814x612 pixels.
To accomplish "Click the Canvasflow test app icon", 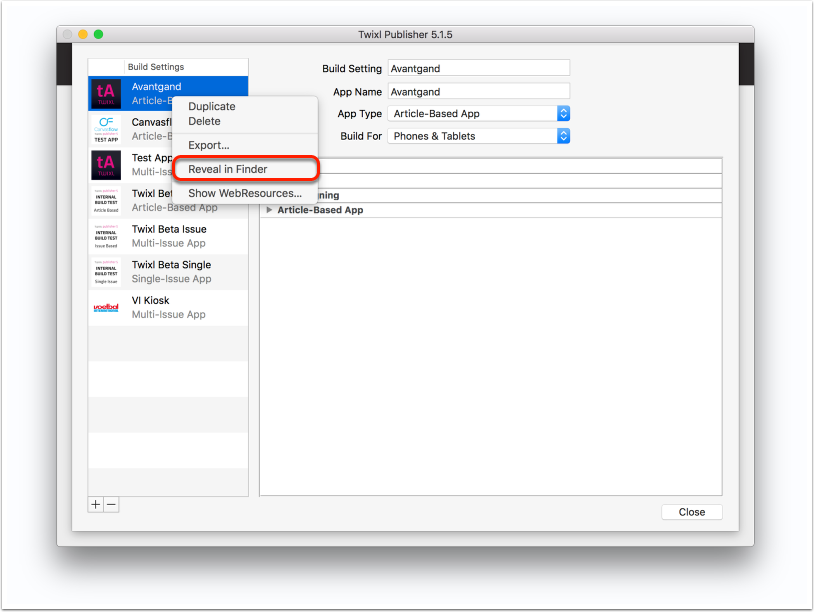I will tap(106, 129).
